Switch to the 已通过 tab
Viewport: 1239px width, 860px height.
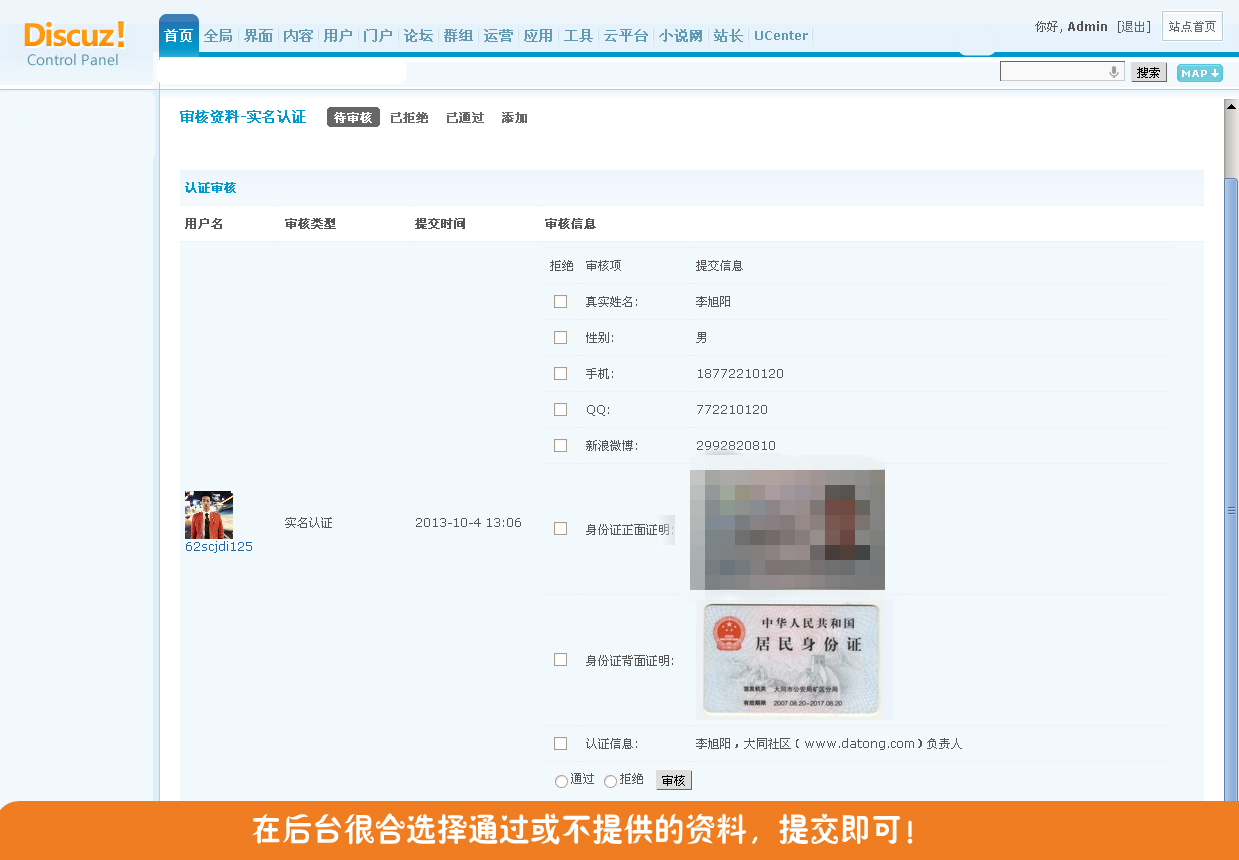pyautogui.click(x=465, y=118)
